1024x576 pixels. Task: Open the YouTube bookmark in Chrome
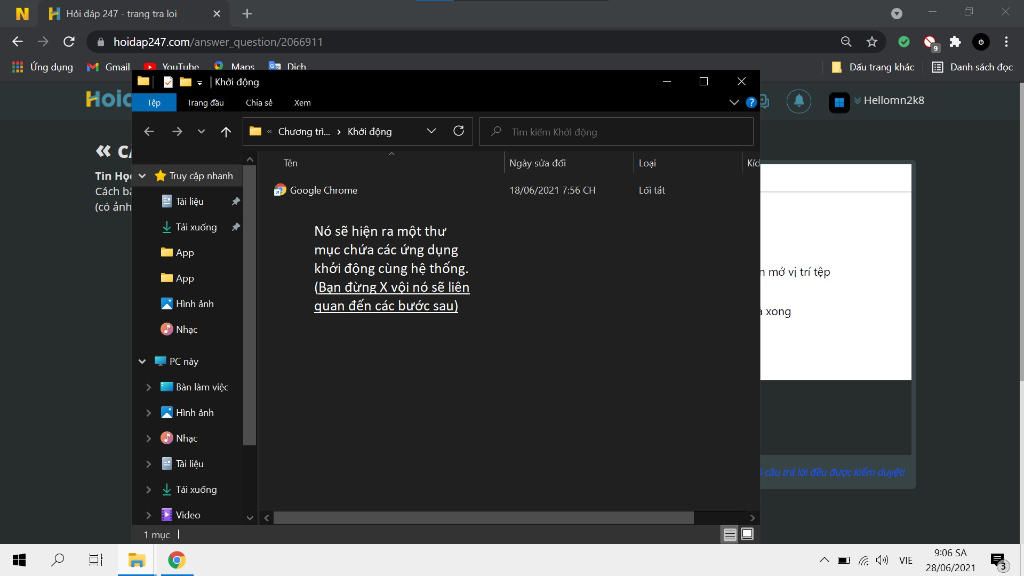(x=172, y=67)
